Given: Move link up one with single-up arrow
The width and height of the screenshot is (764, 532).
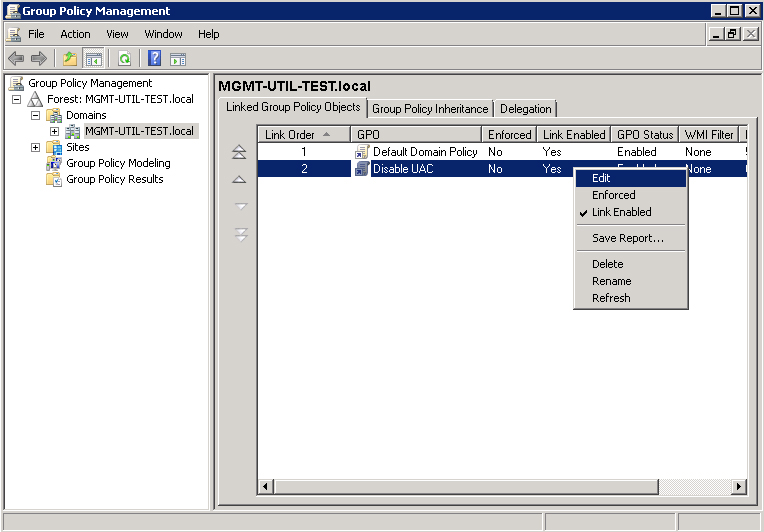Looking at the screenshot, I should [239, 180].
